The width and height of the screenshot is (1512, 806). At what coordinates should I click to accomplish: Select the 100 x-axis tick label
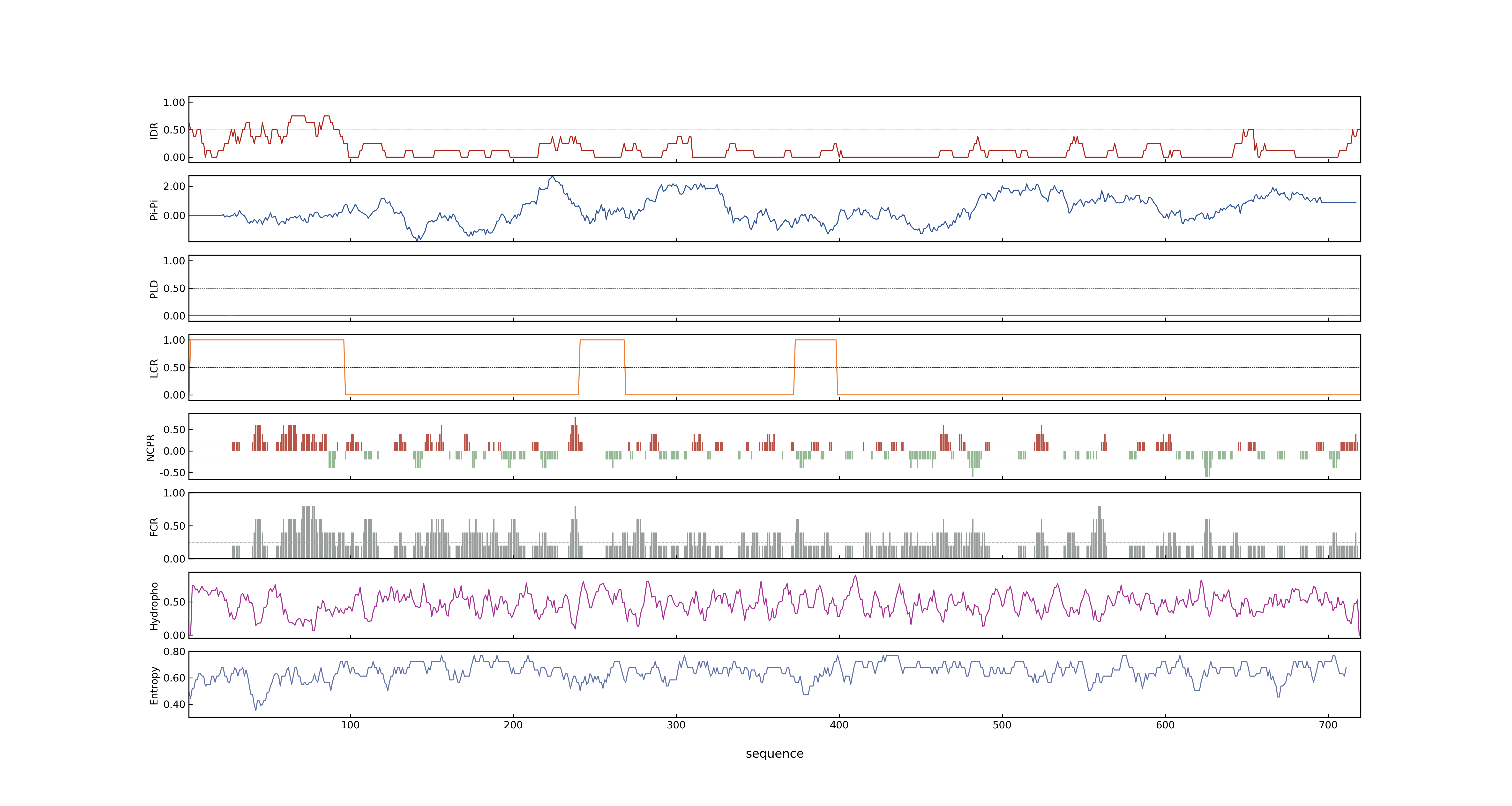pos(350,725)
